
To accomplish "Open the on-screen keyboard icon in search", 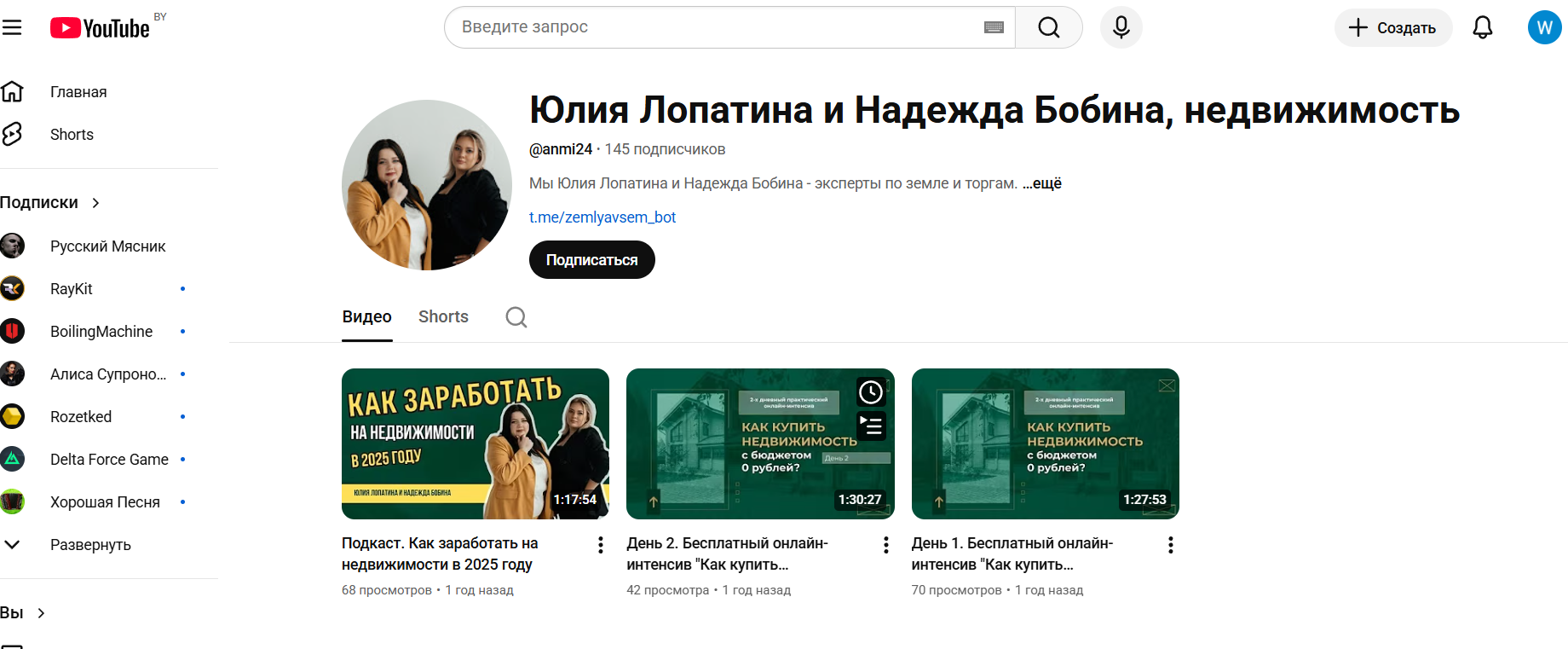I will pyautogui.click(x=994, y=27).
